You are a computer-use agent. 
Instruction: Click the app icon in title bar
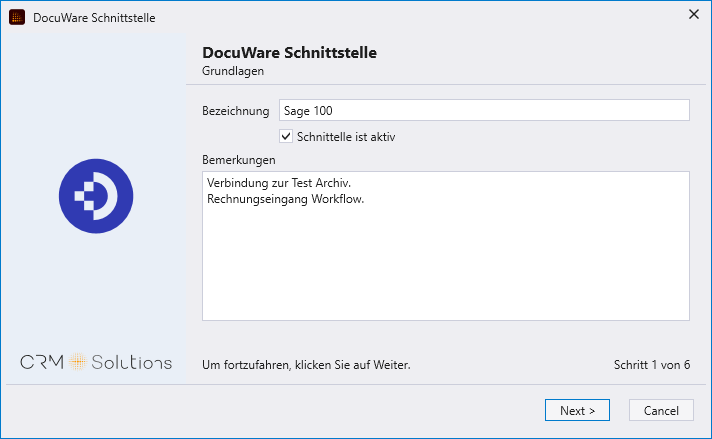point(17,17)
